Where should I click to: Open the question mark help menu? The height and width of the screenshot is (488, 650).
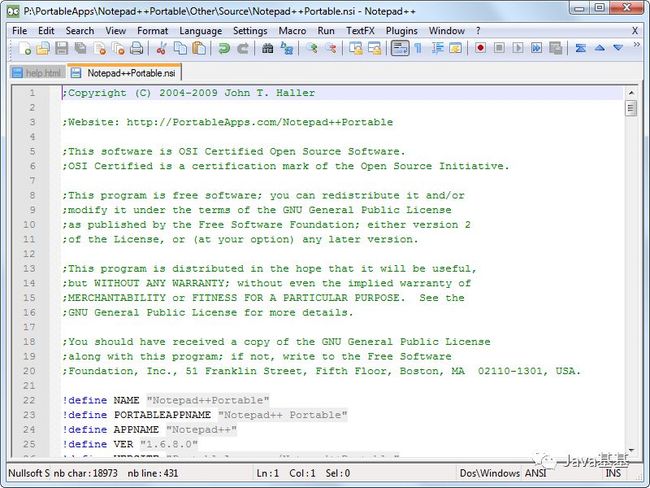(478, 31)
